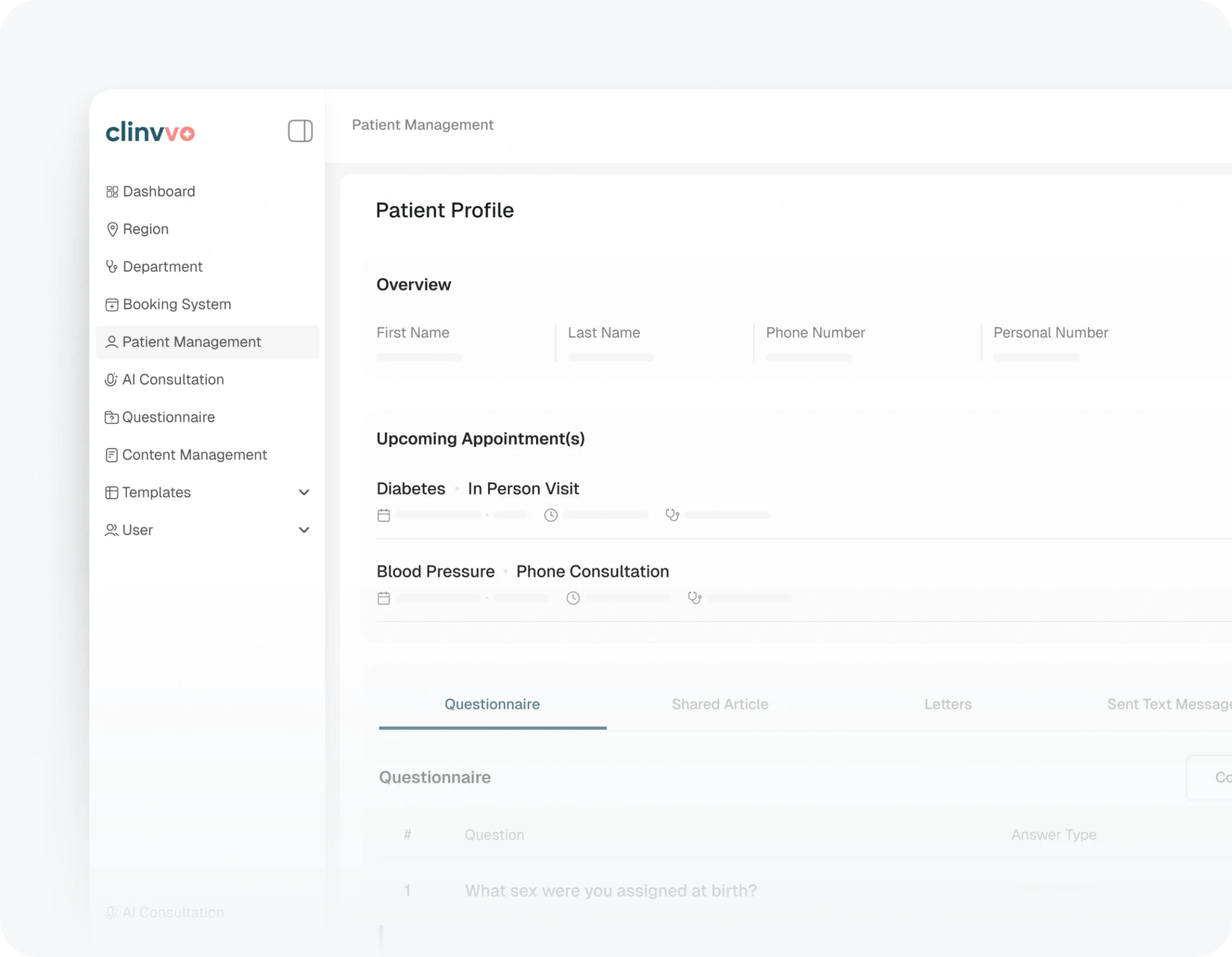
Task: Click the Blood Pressure appointment title
Action: click(436, 571)
